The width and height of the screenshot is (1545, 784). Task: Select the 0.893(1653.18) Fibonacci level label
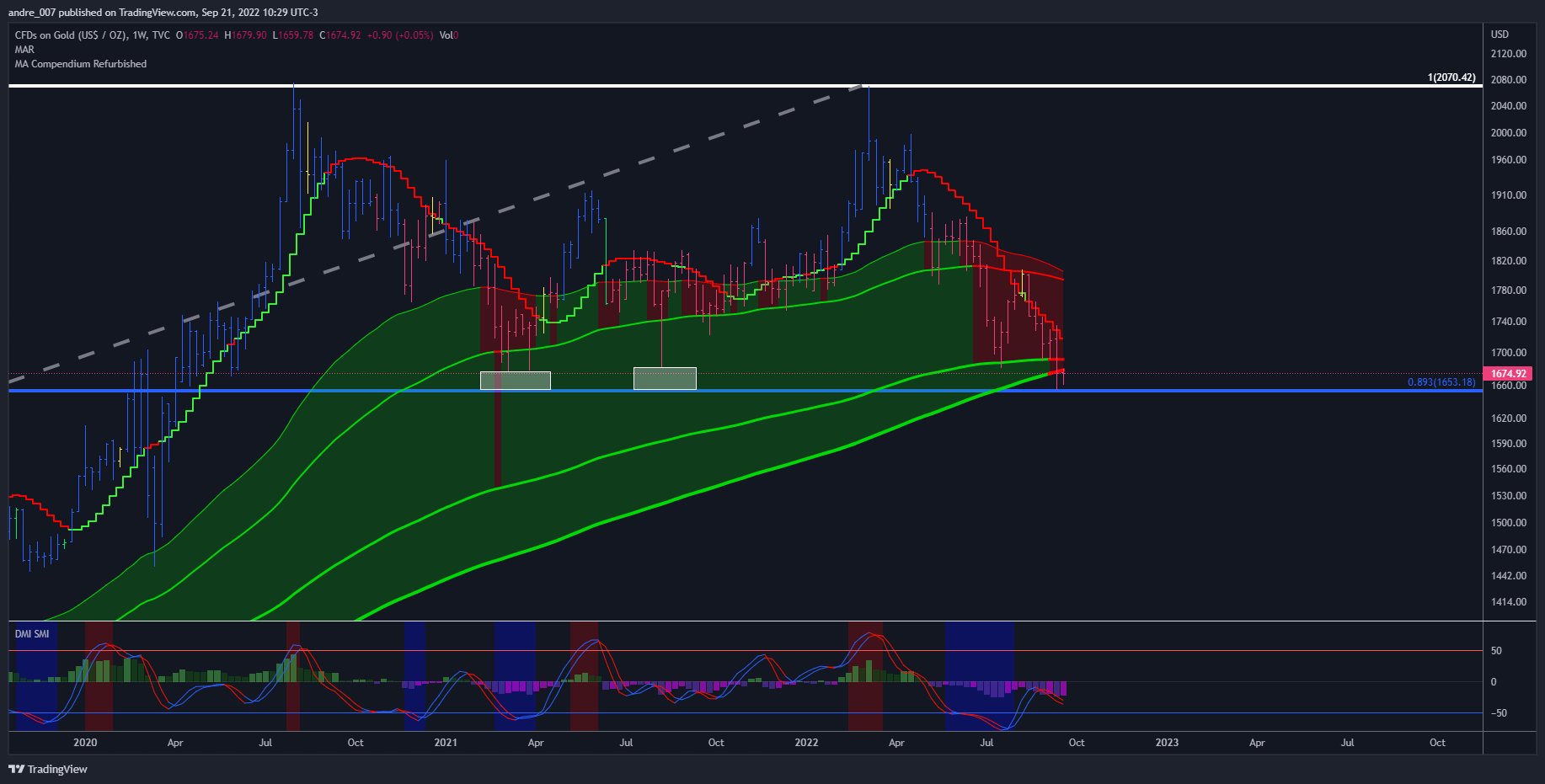pos(1441,382)
